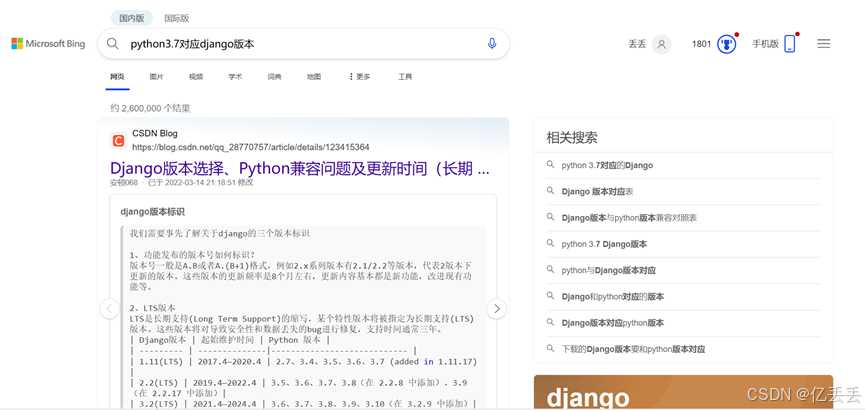Click search icon beside 'python 3.7对应的Django'

550,164
